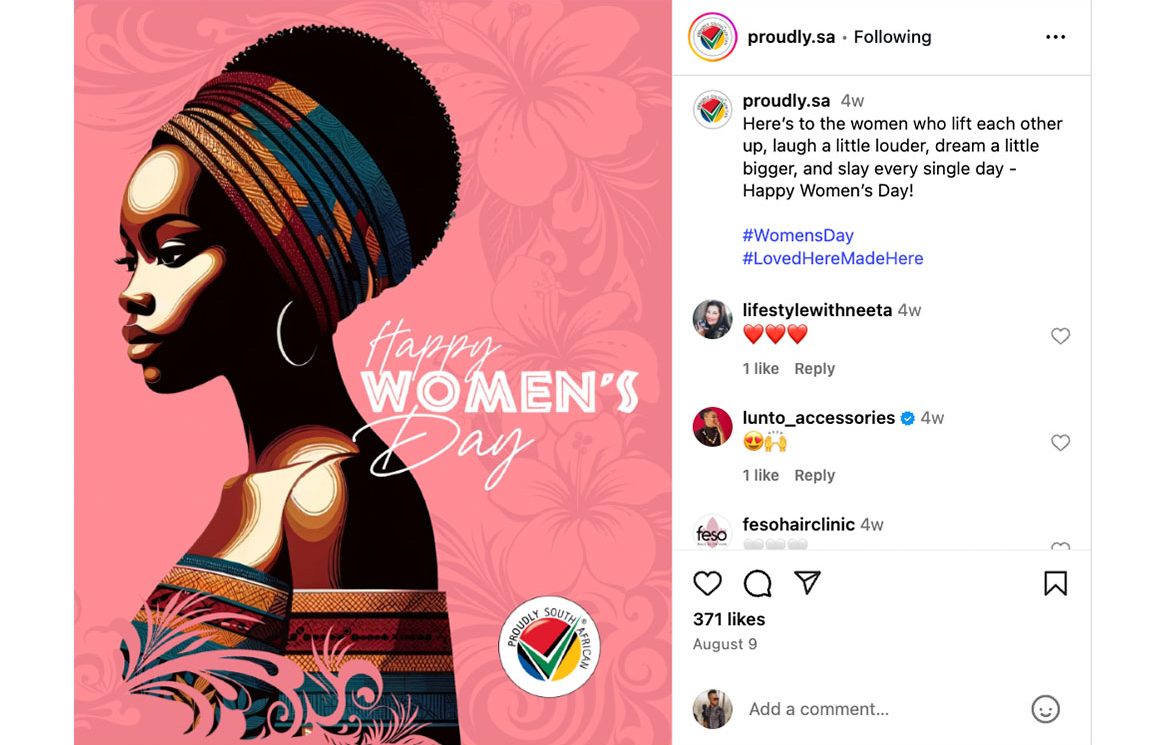Image resolution: width=1166 pixels, height=745 pixels.
Task: Reply to lunto_accessories' comment
Action: [814, 476]
